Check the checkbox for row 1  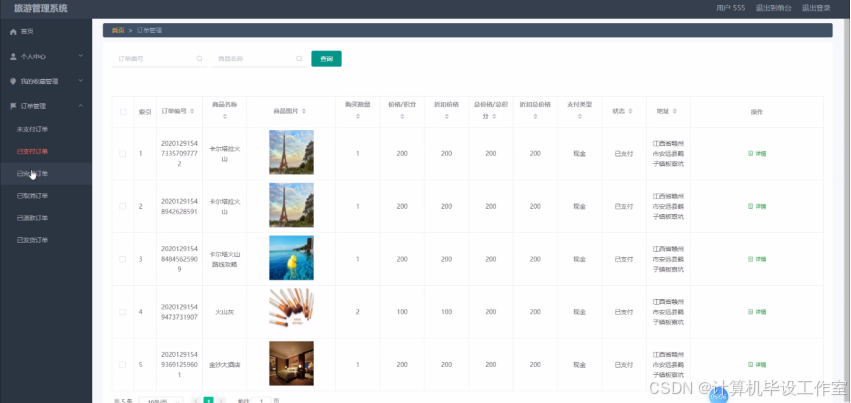click(x=123, y=153)
